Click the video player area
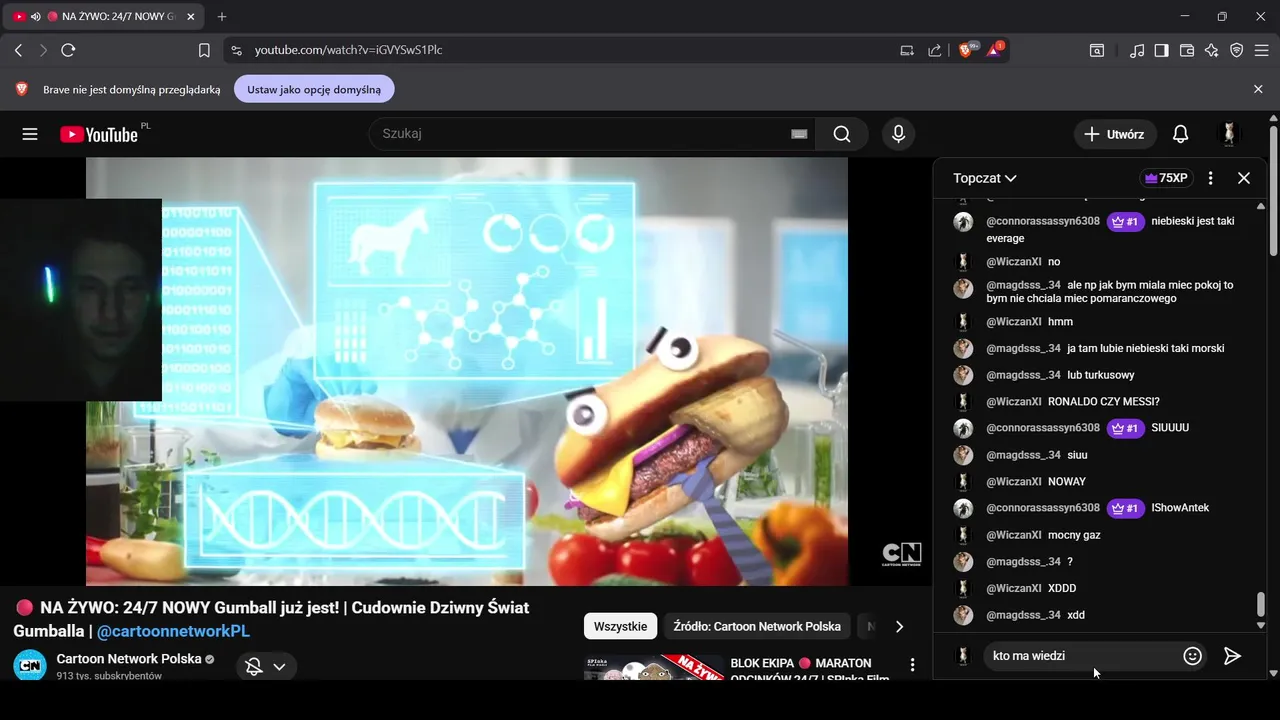Viewport: 1280px width, 720px height. (x=467, y=371)
